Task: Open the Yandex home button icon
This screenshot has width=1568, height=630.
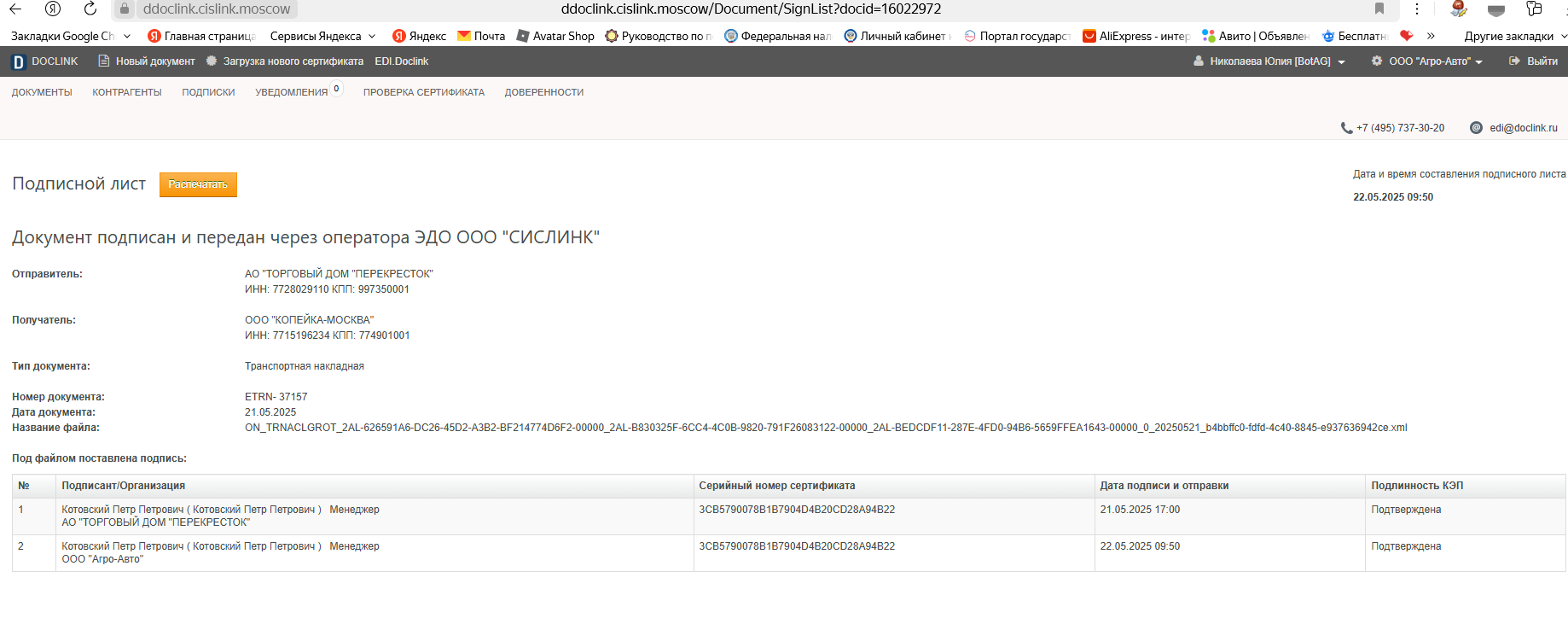Action: tap(53, 9)
